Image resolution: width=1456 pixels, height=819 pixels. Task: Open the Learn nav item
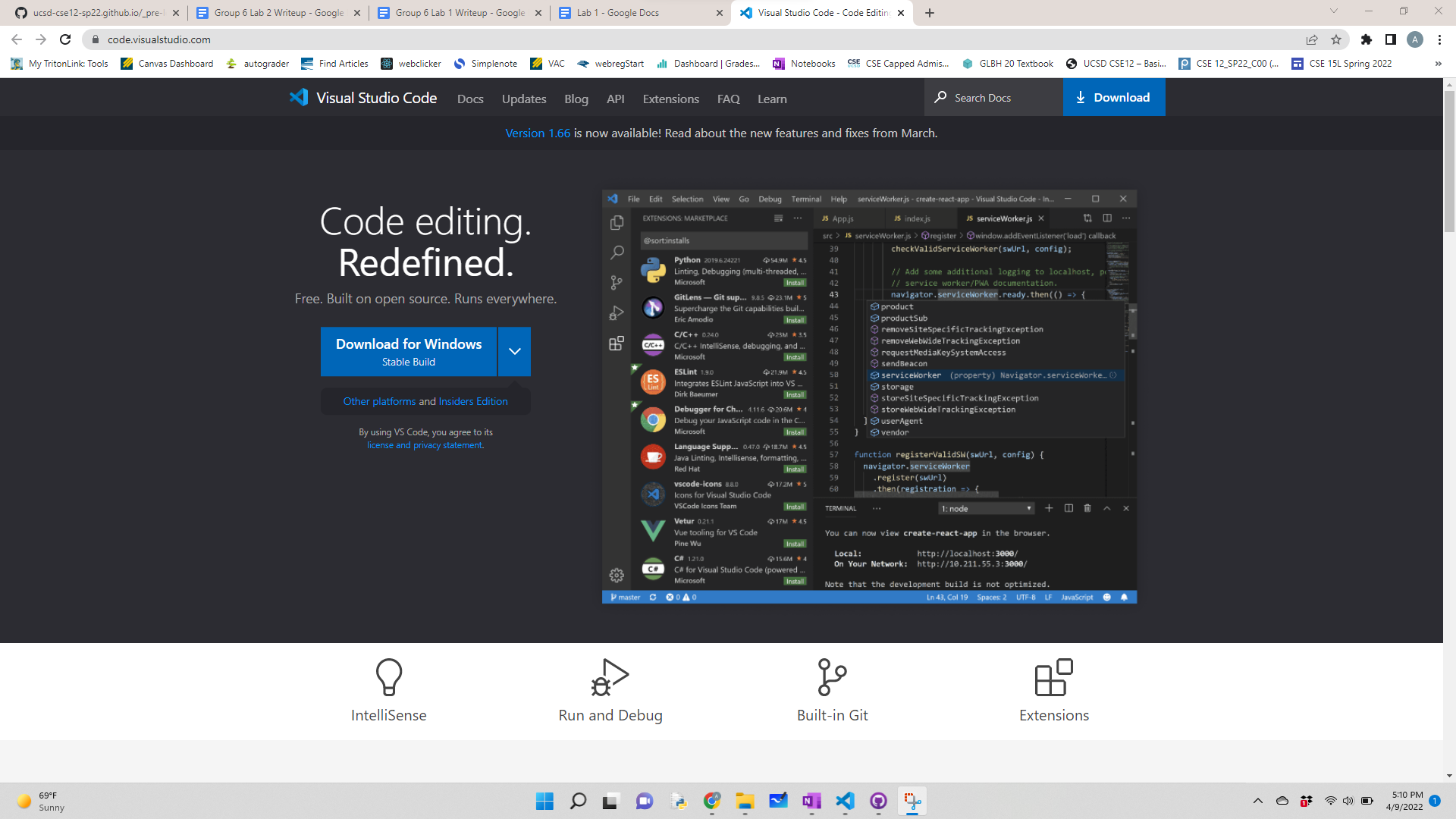tap(772, 99)
